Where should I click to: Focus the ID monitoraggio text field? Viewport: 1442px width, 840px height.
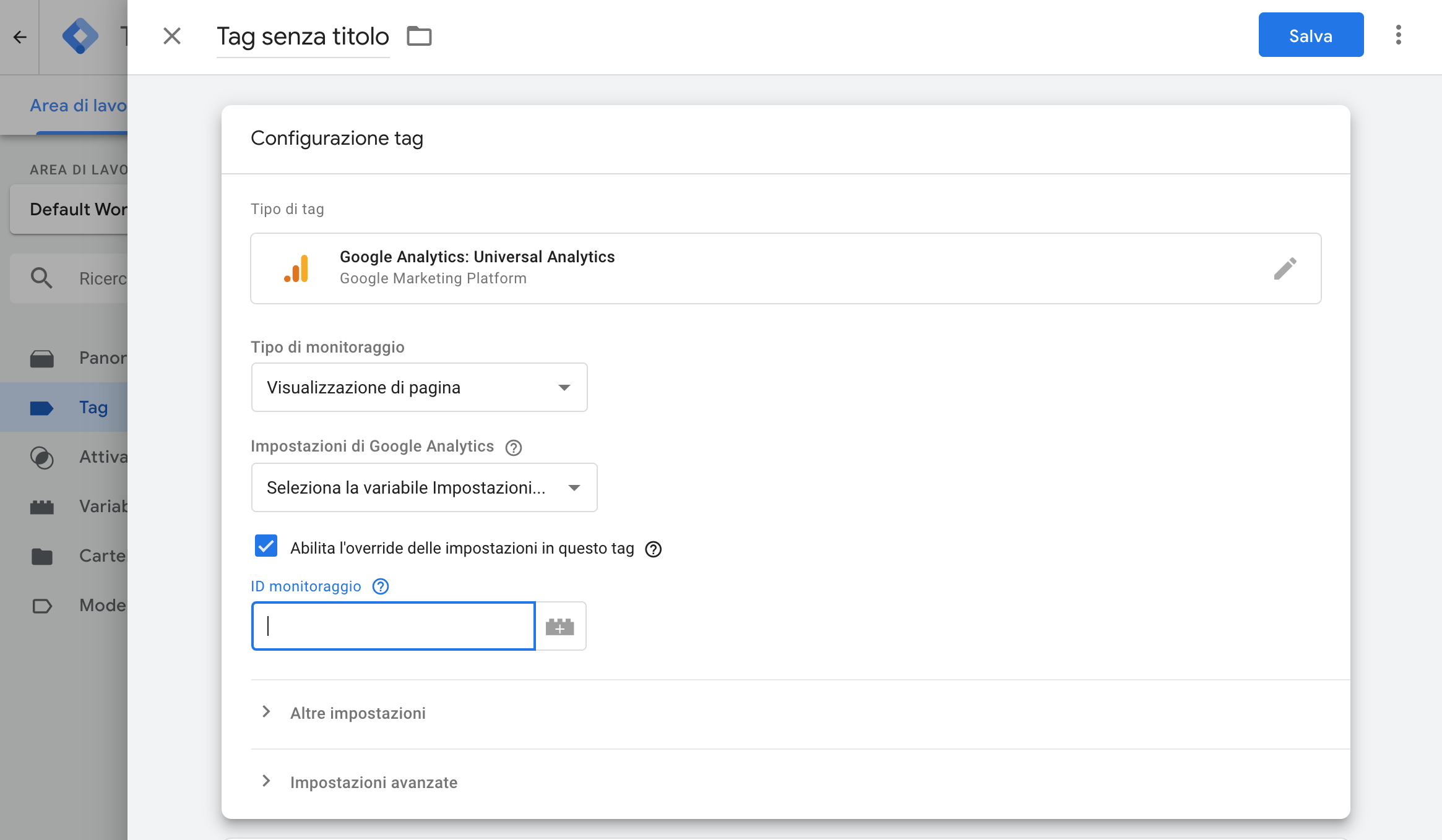(x=394, y=626)
